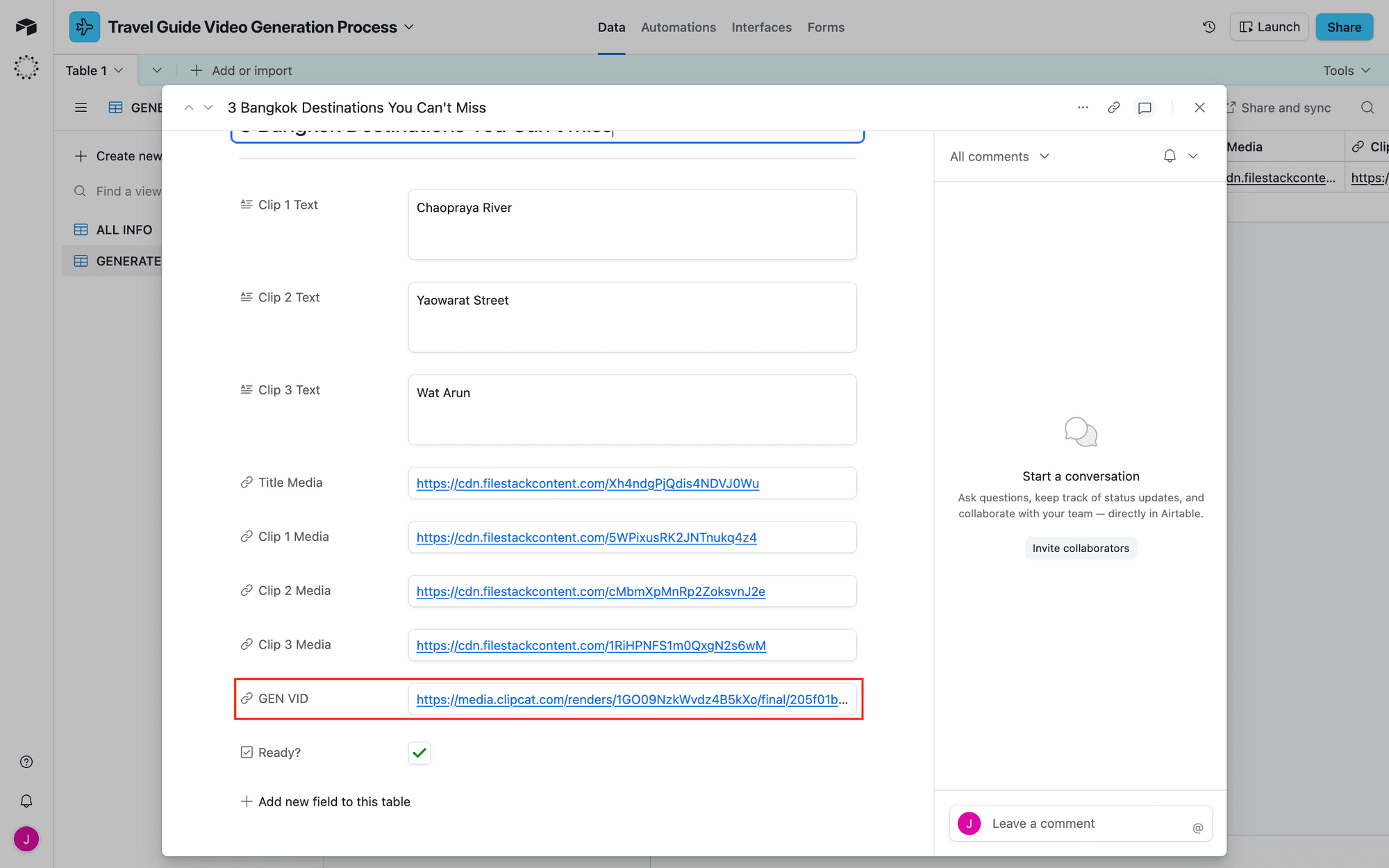Switch to the Automations tab
This screenshot has height=868, width=1389.
[678, 27]
